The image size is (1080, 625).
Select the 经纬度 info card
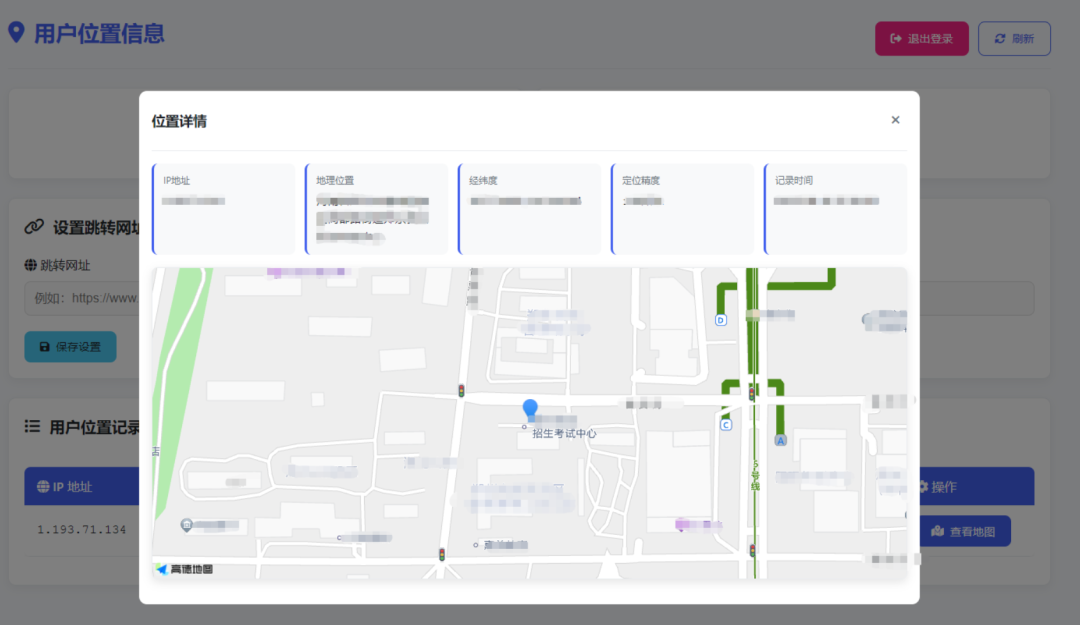pyautogui.click(x=532, y=209)
